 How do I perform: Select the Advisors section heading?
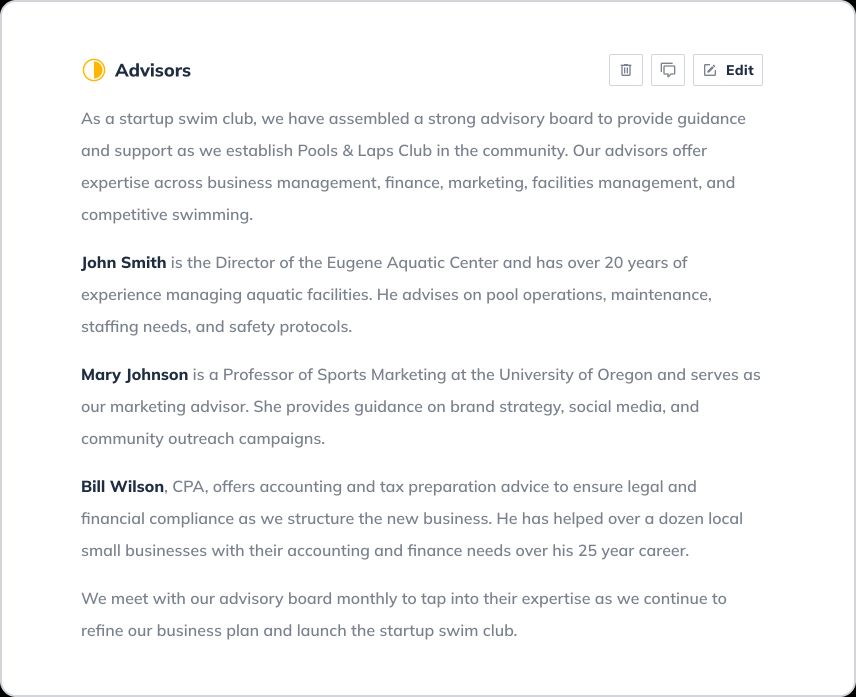153,70
